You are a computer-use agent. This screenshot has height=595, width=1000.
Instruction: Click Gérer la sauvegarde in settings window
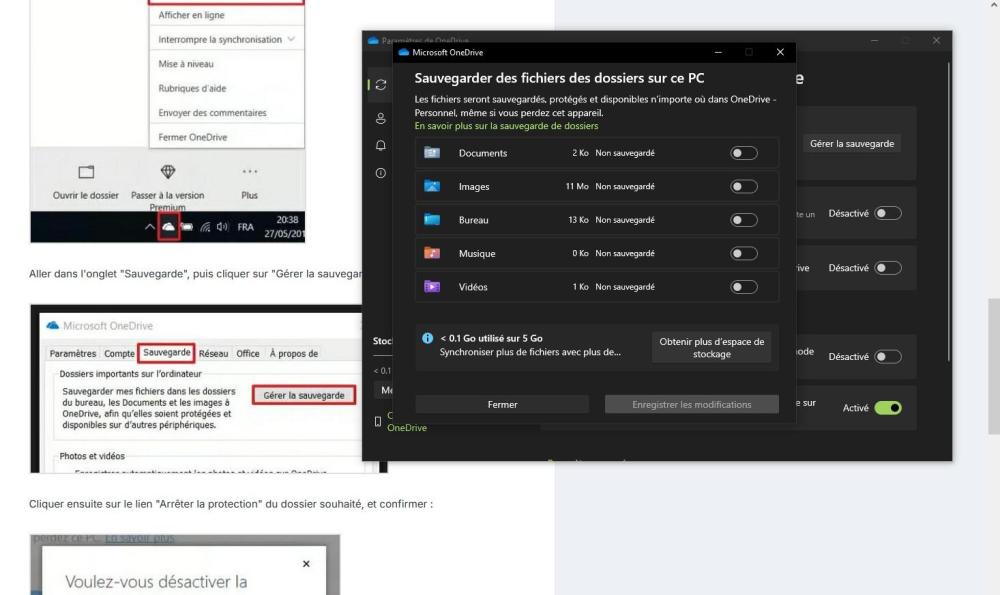click(x=852, y=143)
